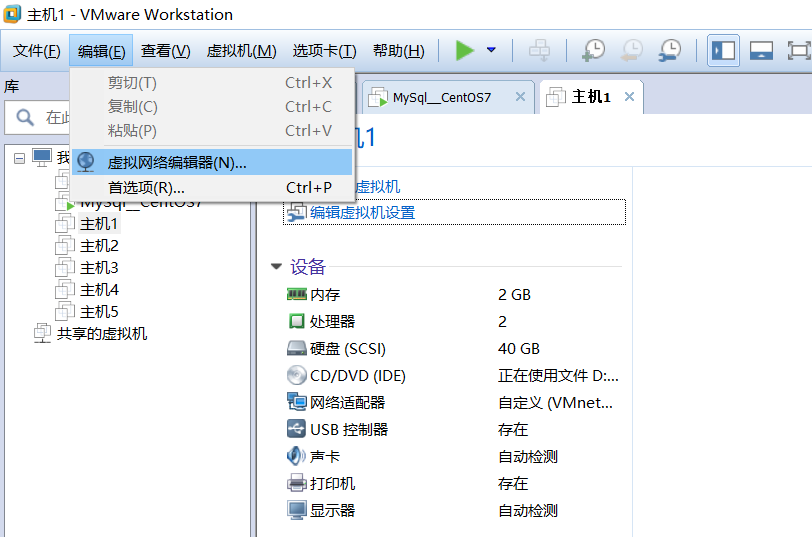Click the USB 控制器 icon
812x537 pixels.
tap(297, 429)
